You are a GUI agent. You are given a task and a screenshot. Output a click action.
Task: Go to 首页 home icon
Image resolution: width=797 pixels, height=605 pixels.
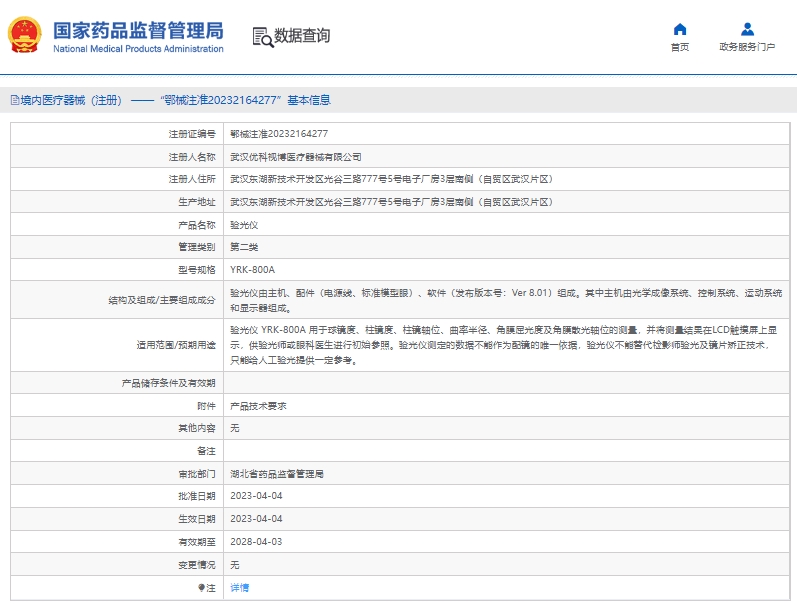click(680, 29)
